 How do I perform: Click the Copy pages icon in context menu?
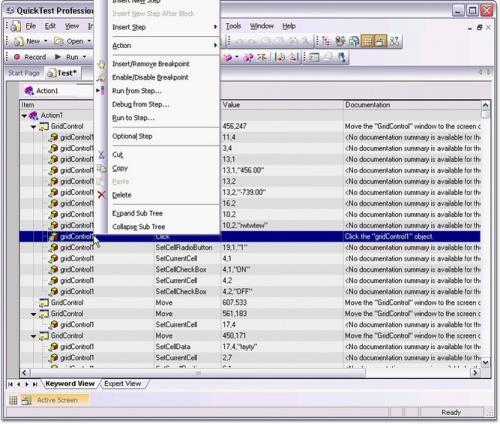point(101,168)
